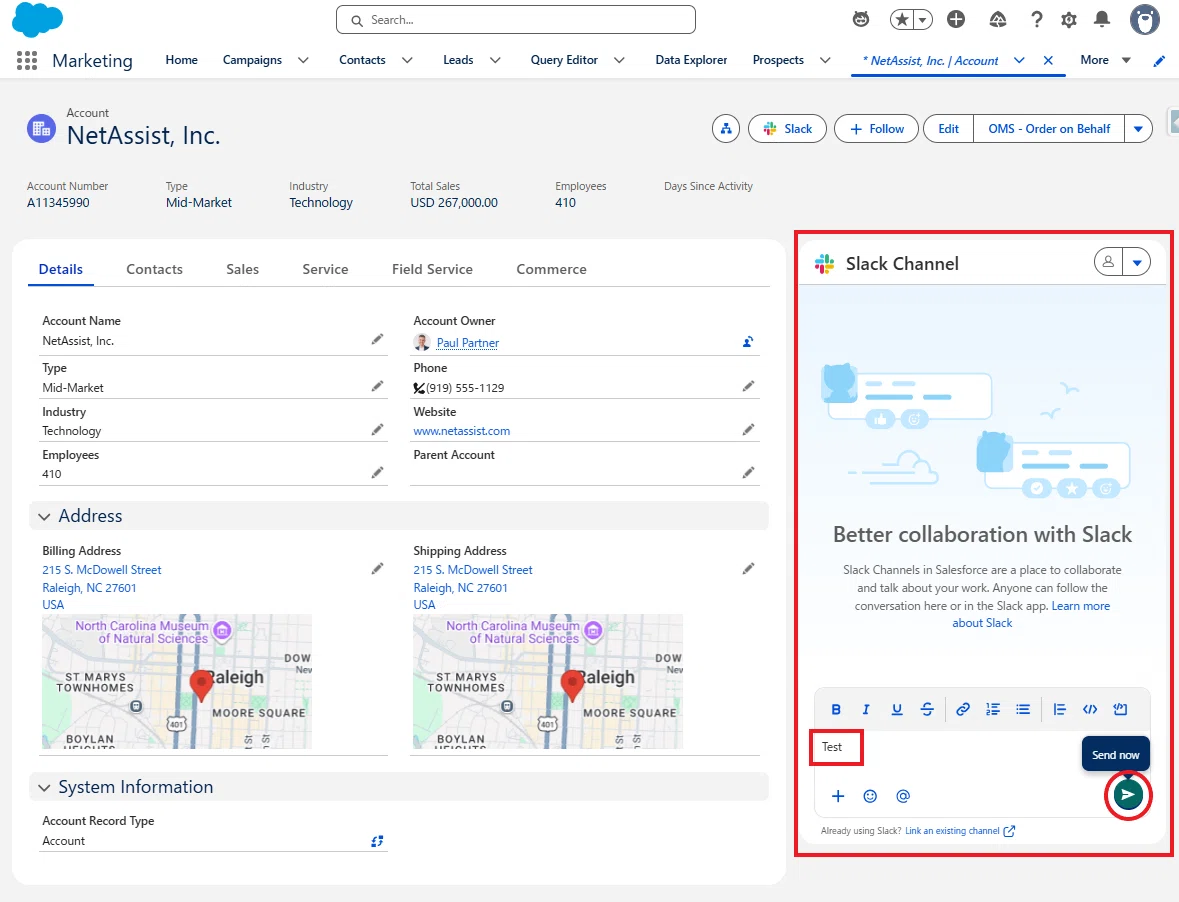Click the pencil to edit navigation bar
Screen dimensions: 1179x902
tap(1159, 61)
